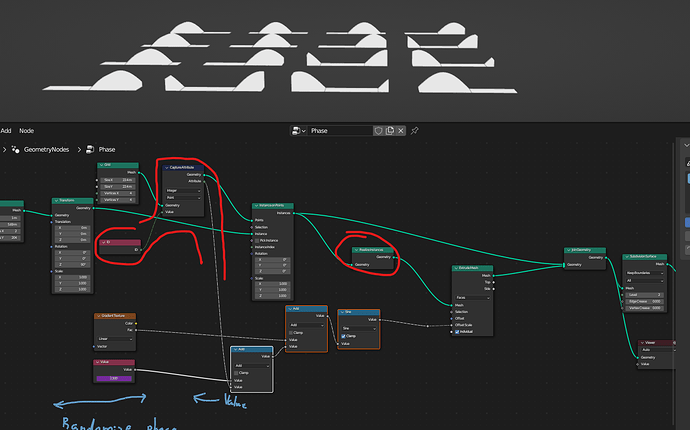Enable Clamp on orange-outlined Add node

click(290, 333)
